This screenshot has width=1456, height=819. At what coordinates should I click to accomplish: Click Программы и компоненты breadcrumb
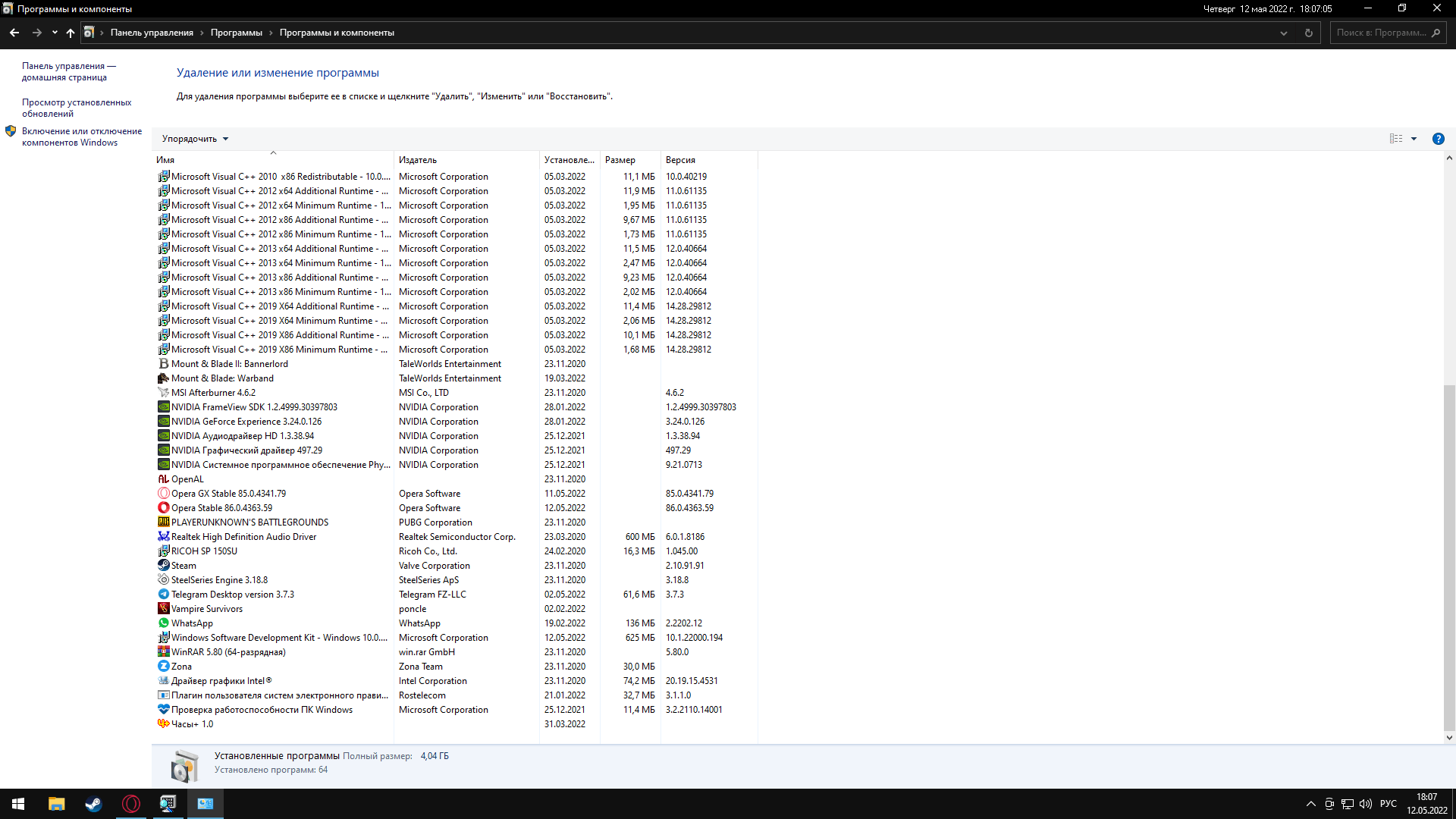point(337,33)
